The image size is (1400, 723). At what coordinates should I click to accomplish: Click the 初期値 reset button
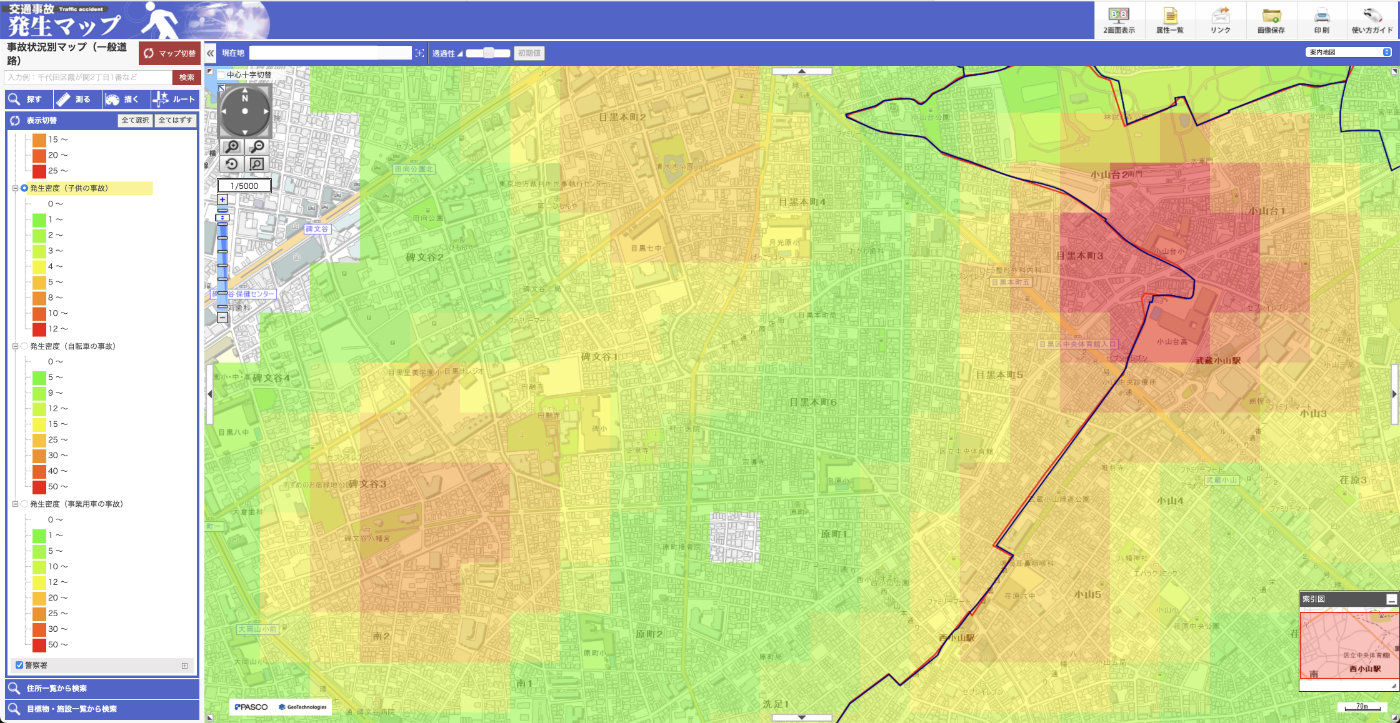coord(529,53)
